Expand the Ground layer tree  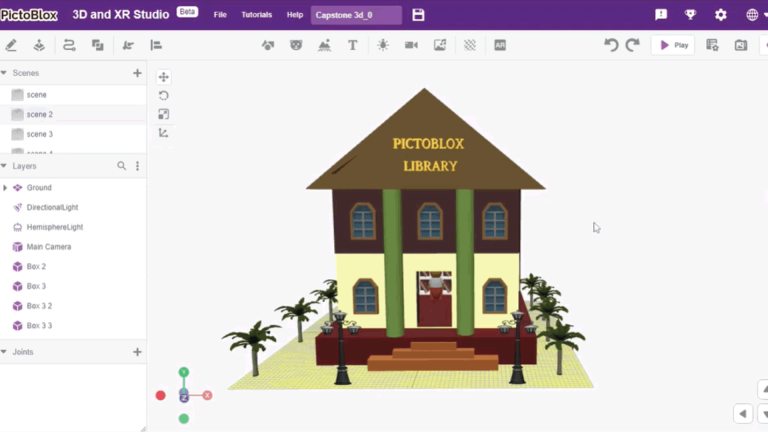coord(5,188)
